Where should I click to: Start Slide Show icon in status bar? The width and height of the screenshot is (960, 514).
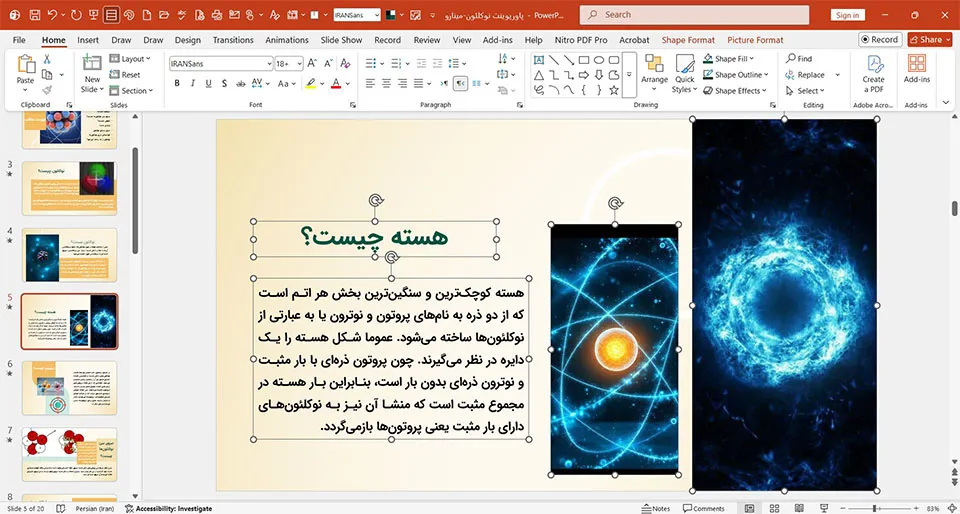click(824, 508)
